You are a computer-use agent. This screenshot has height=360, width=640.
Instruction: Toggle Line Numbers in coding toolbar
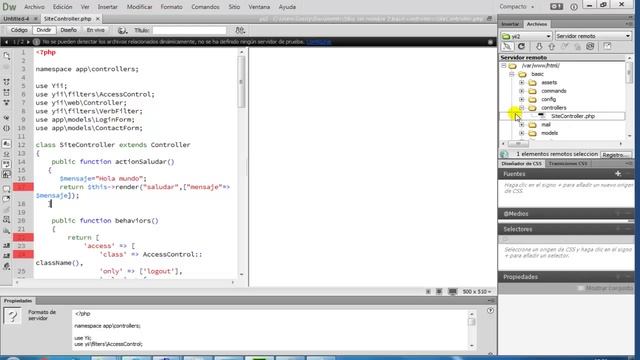pyautogui.click(x=7, y=144)
